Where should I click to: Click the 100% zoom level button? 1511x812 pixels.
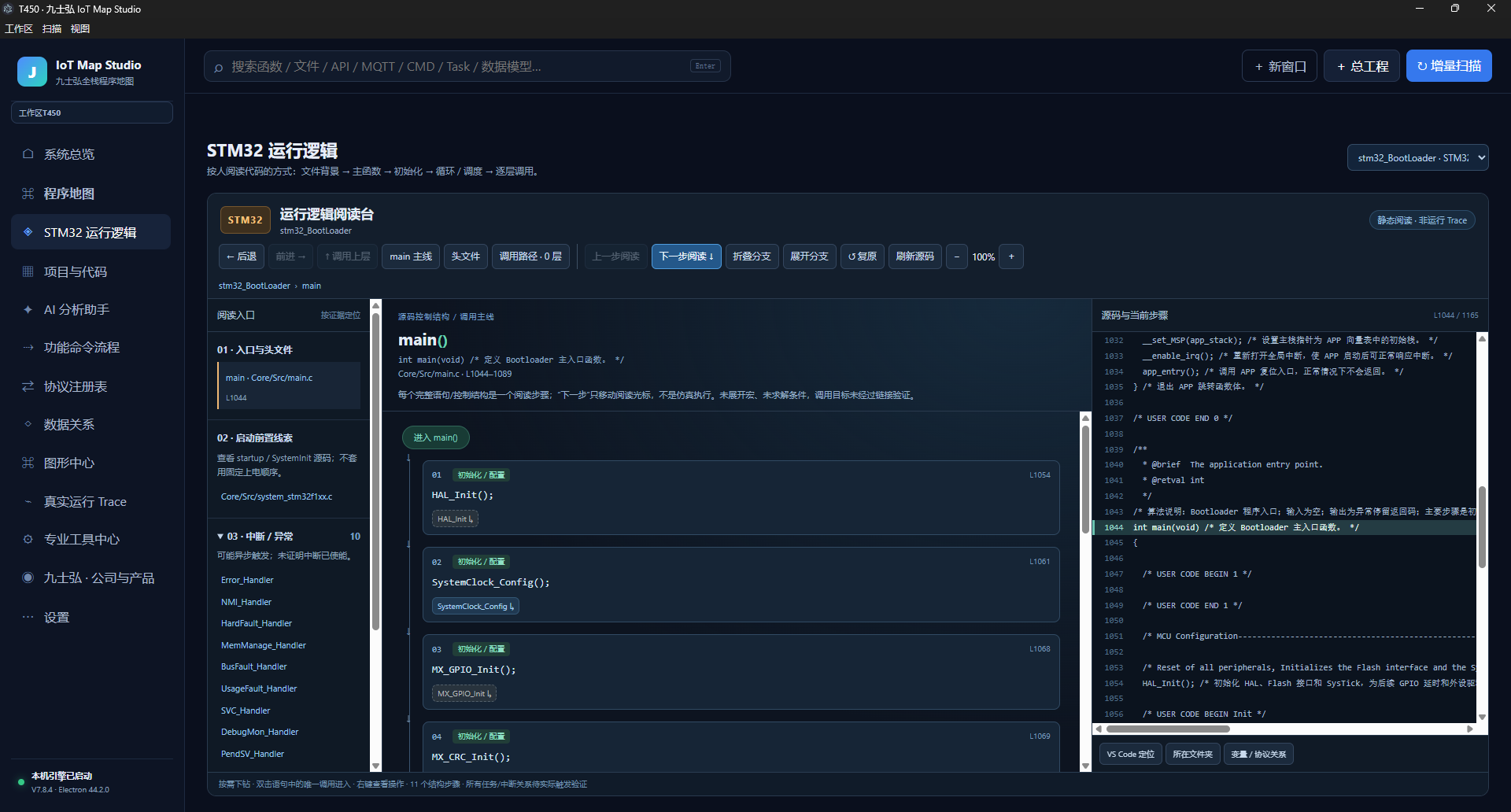pos(983,257)
